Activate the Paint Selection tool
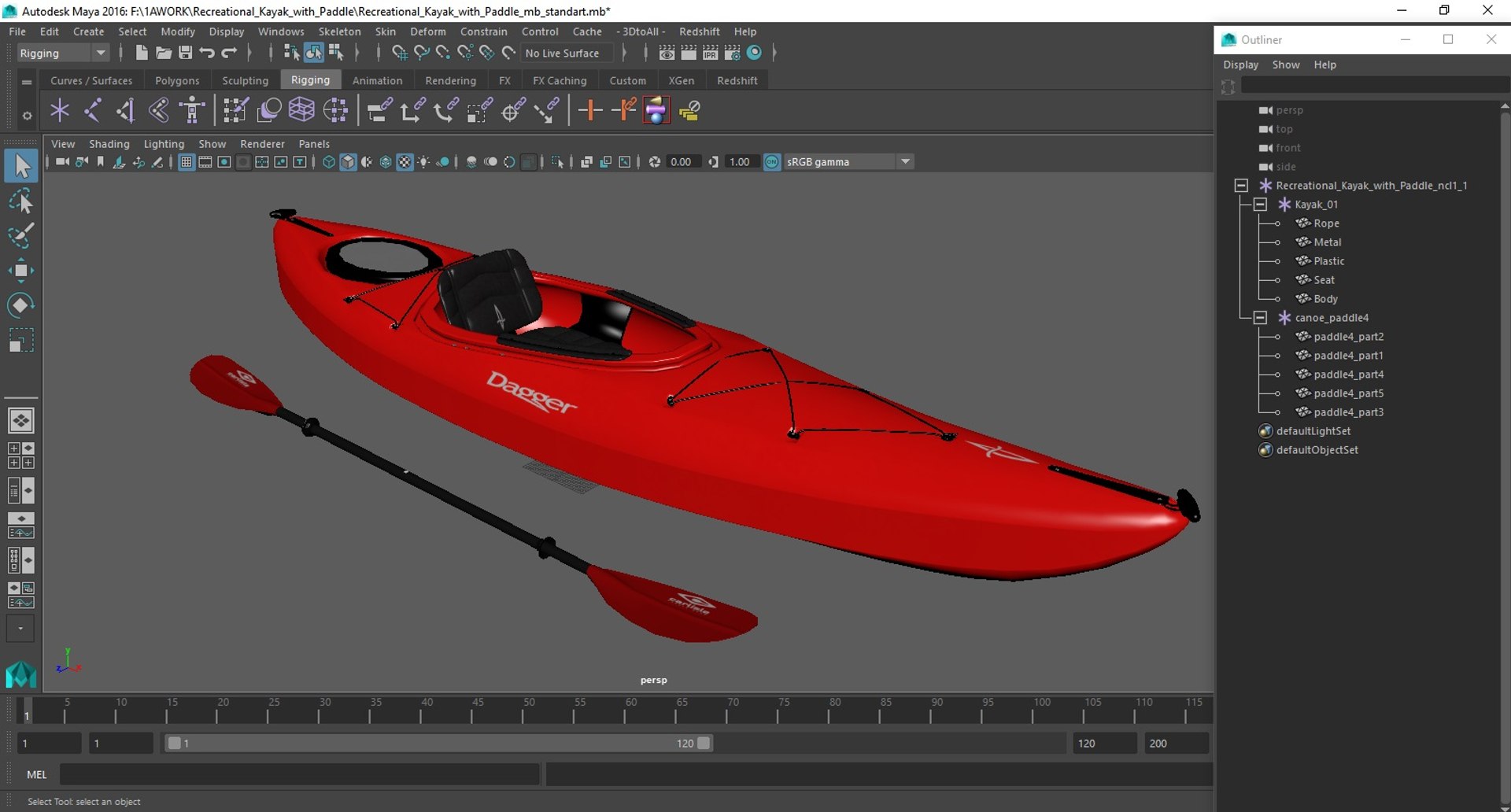1511x812 pixels. [x=21, y=235]
